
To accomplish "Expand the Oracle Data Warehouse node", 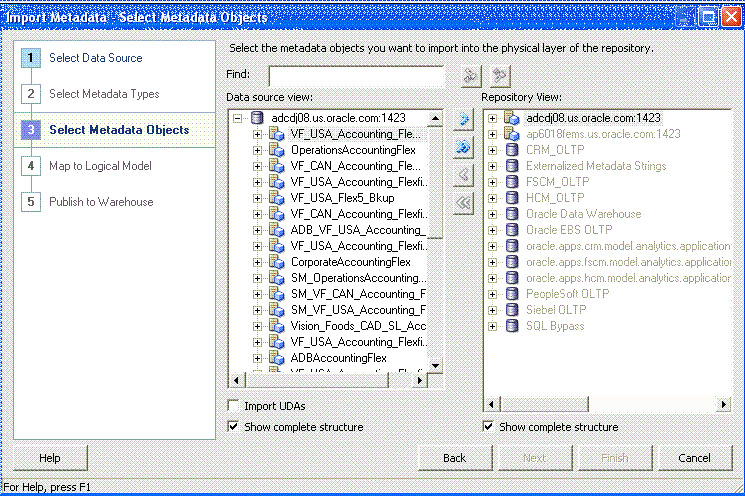I will pyautogui.click(x=493, y=215).
